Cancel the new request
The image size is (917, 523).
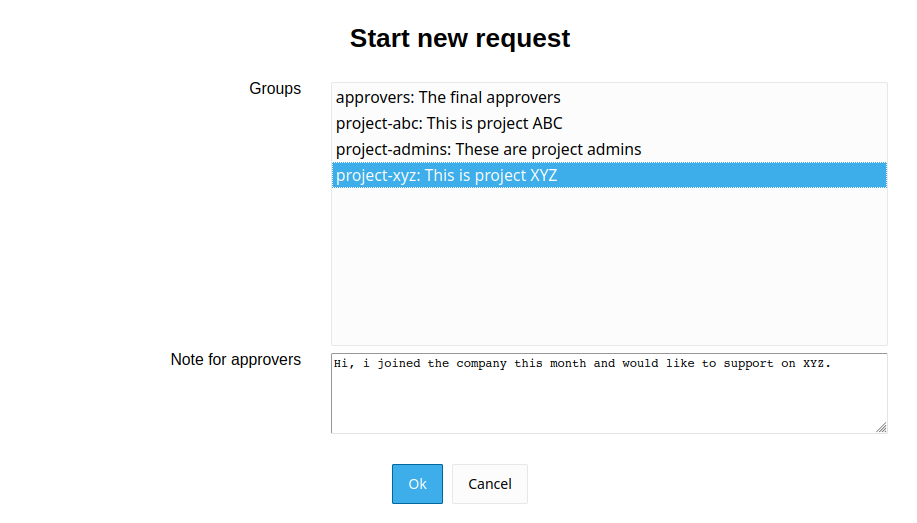(x=489, y=484)
